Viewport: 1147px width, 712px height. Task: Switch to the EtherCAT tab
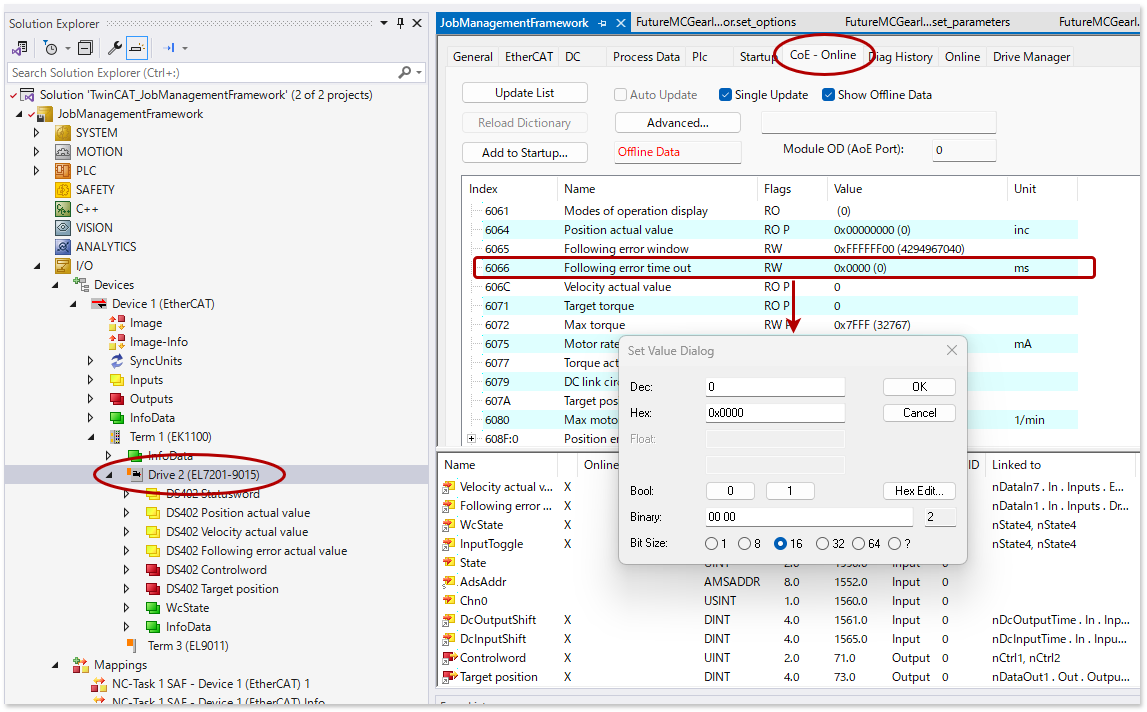pos(529,56)
